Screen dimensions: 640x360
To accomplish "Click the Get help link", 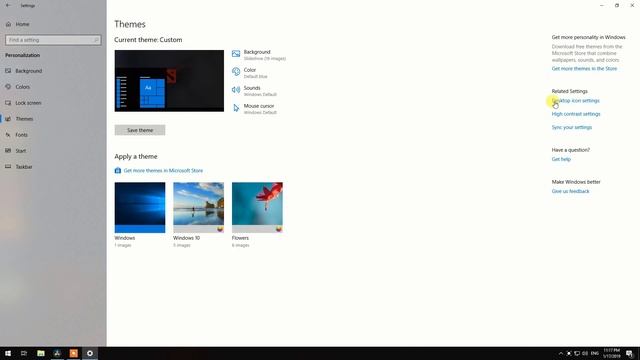I will click(x=561, y=159).
